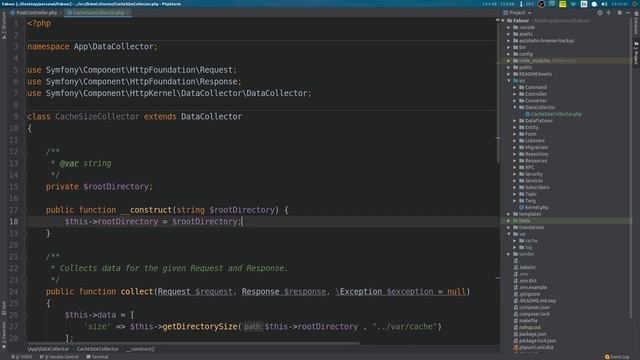
Task: Collapse the DataCollector folder
Action: coord(515,107)
